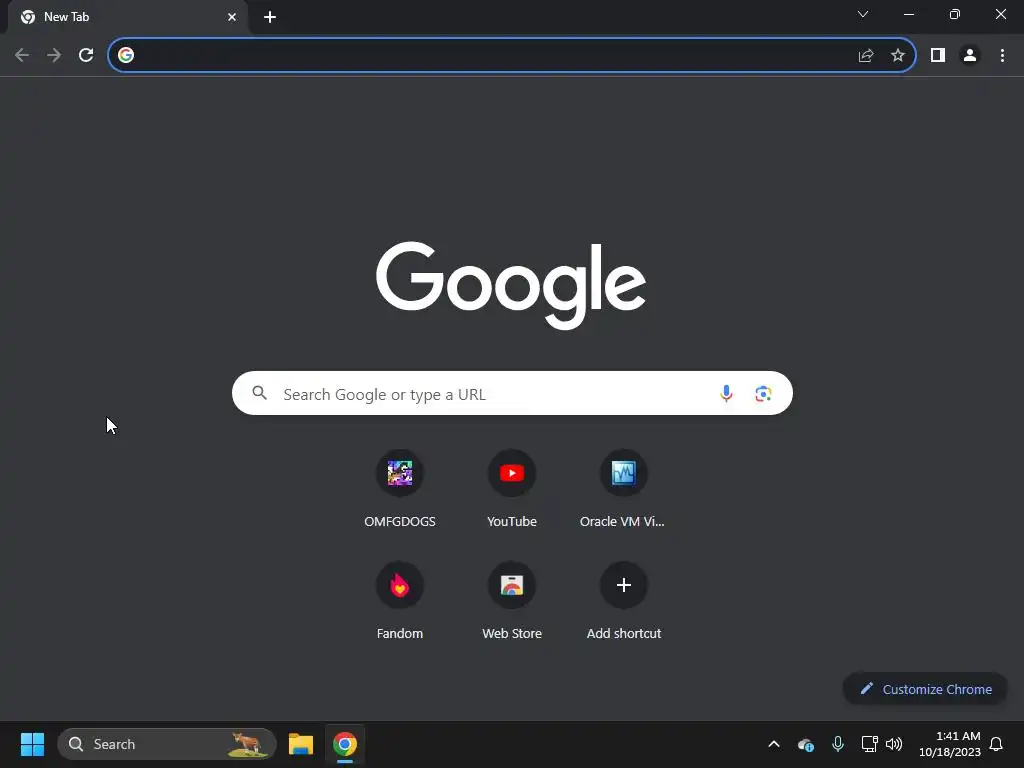Click the Google logo
This screenshot has height=768, width=1024.
pos(511,285)
